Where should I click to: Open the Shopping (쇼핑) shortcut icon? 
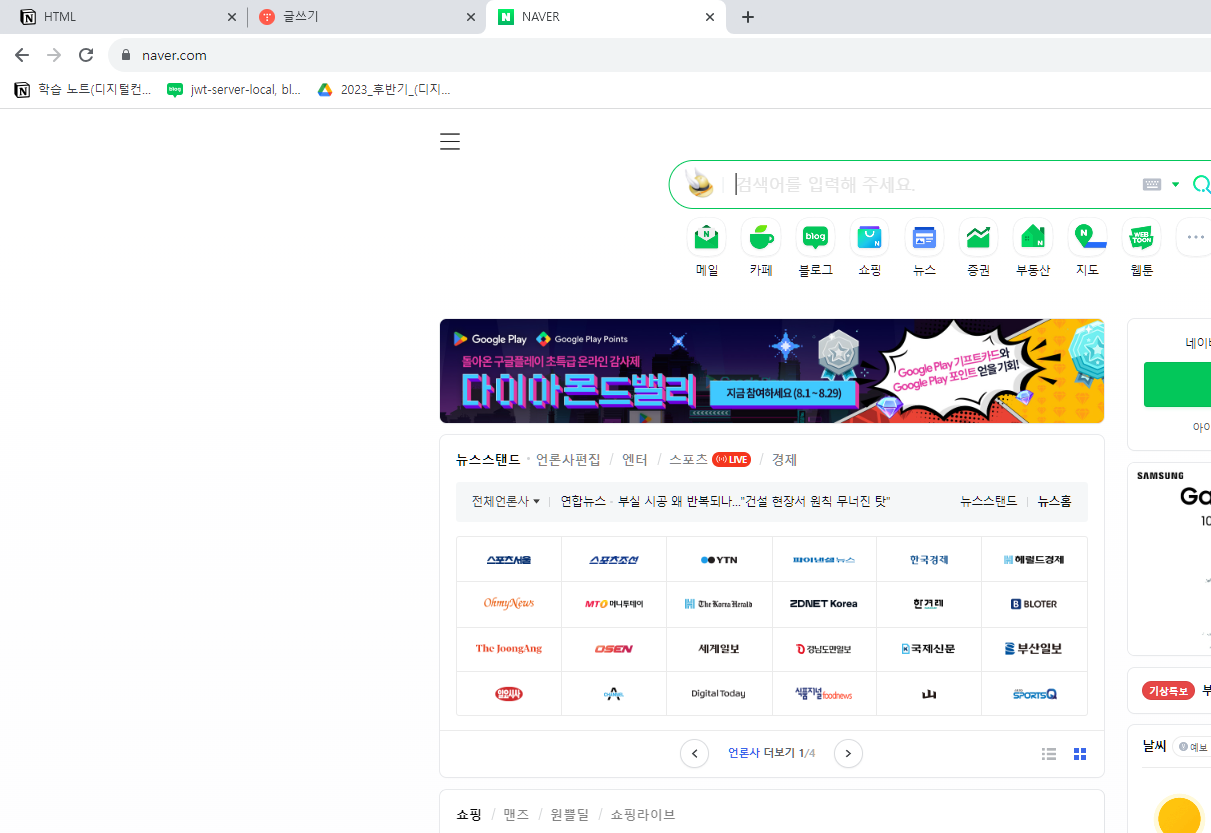869,237
